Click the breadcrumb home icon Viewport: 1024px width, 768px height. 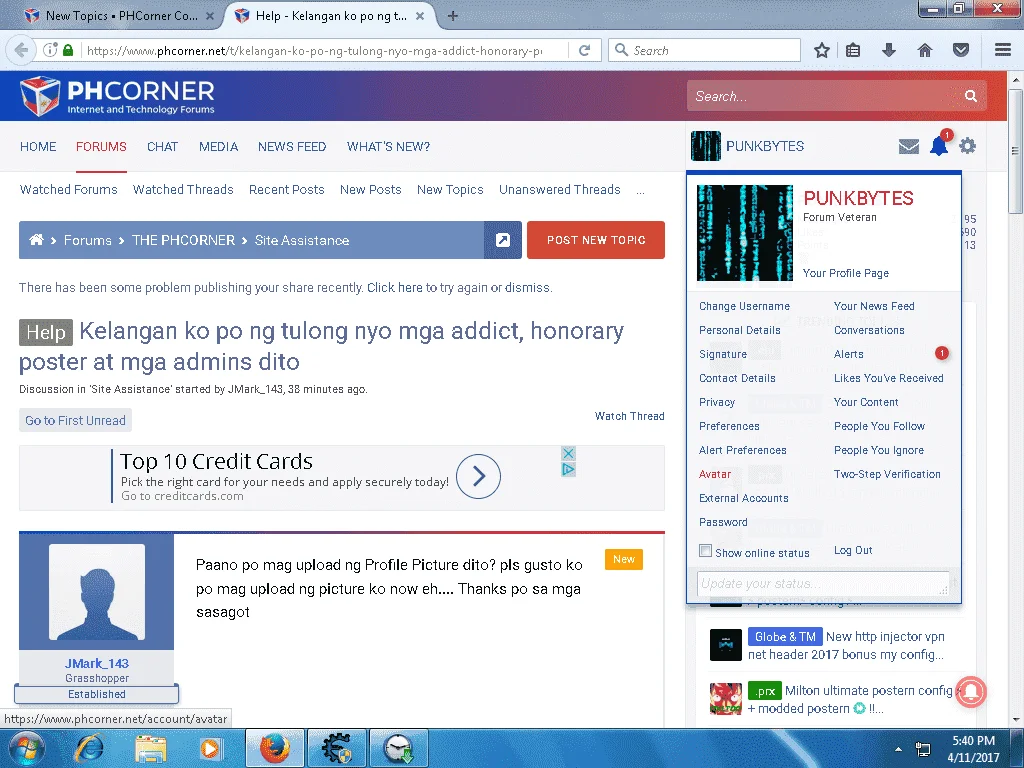click(x=37, y=240)
